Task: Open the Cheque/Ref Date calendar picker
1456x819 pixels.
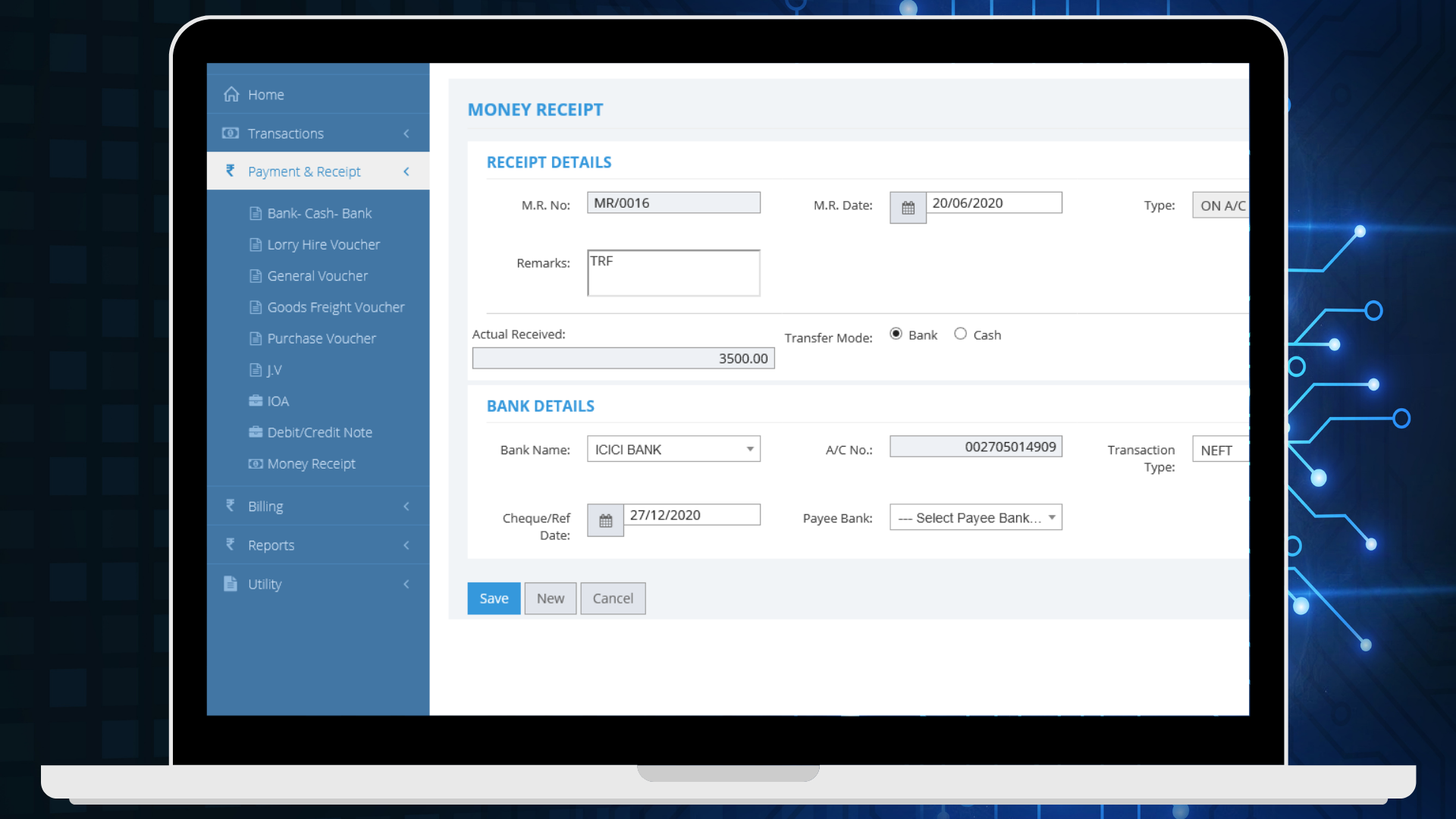Action: pos(605,520)
